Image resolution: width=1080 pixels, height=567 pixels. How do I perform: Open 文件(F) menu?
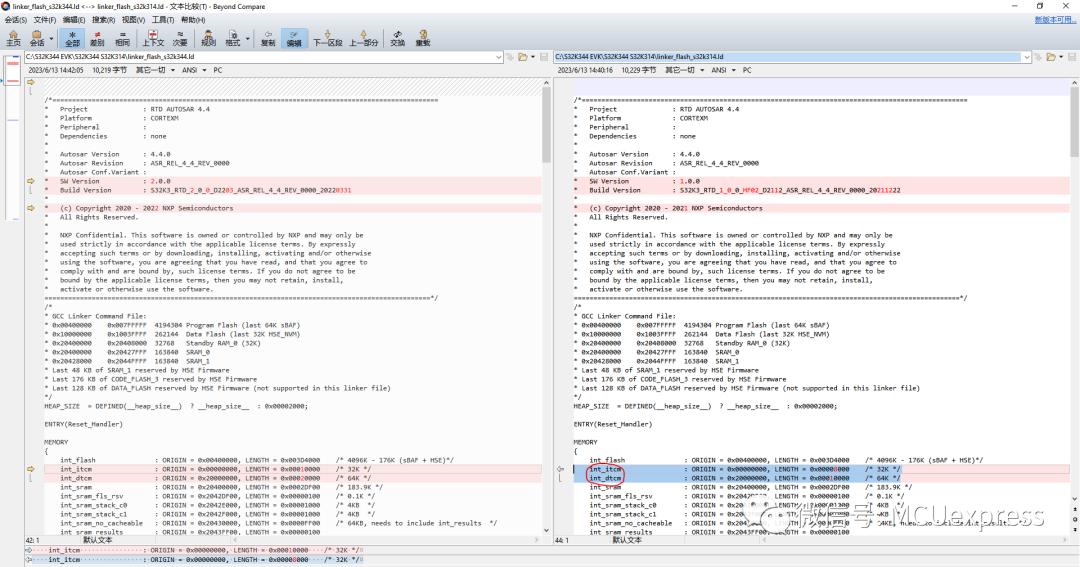[x=45, y=20]
